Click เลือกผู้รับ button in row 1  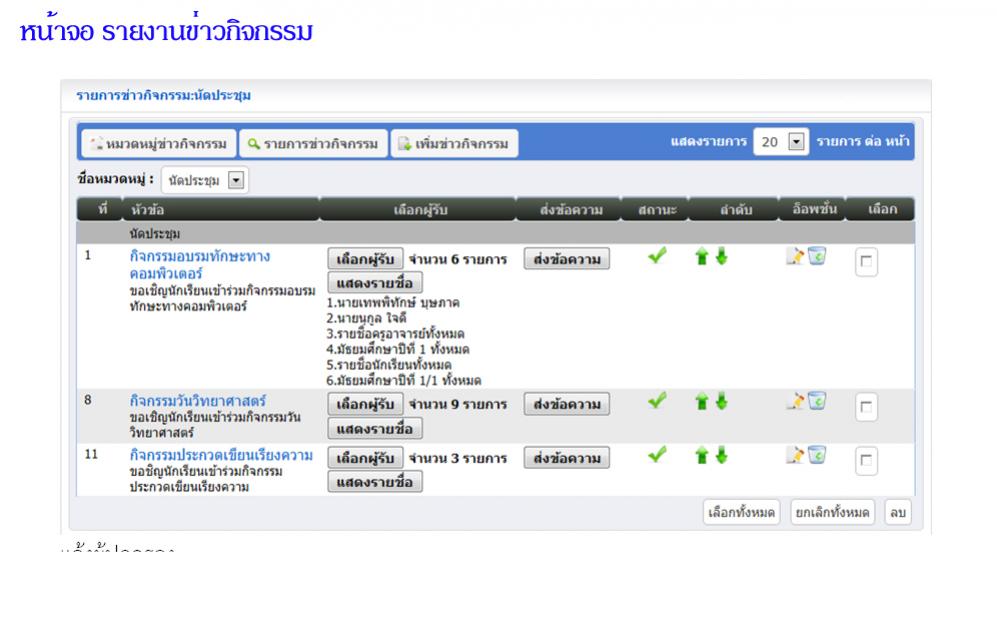(x=366, y=259)
